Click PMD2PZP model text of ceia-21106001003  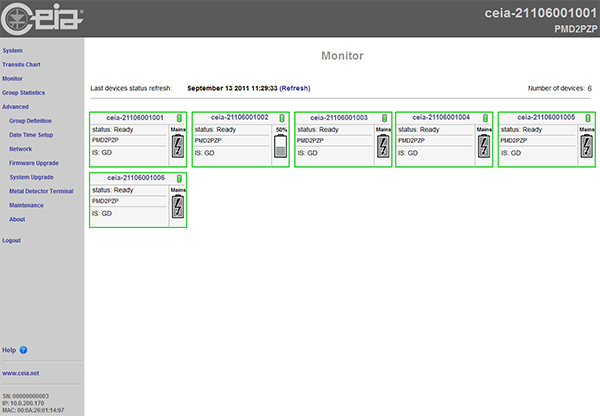pyautogui.click(x=310, y=141)
